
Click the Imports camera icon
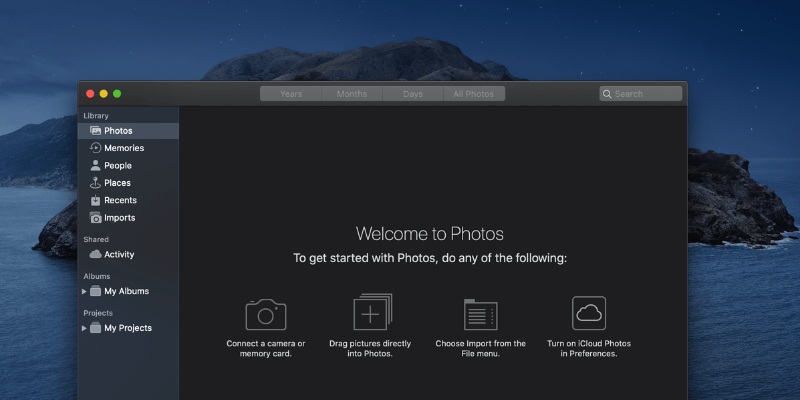tap(95, 218)
